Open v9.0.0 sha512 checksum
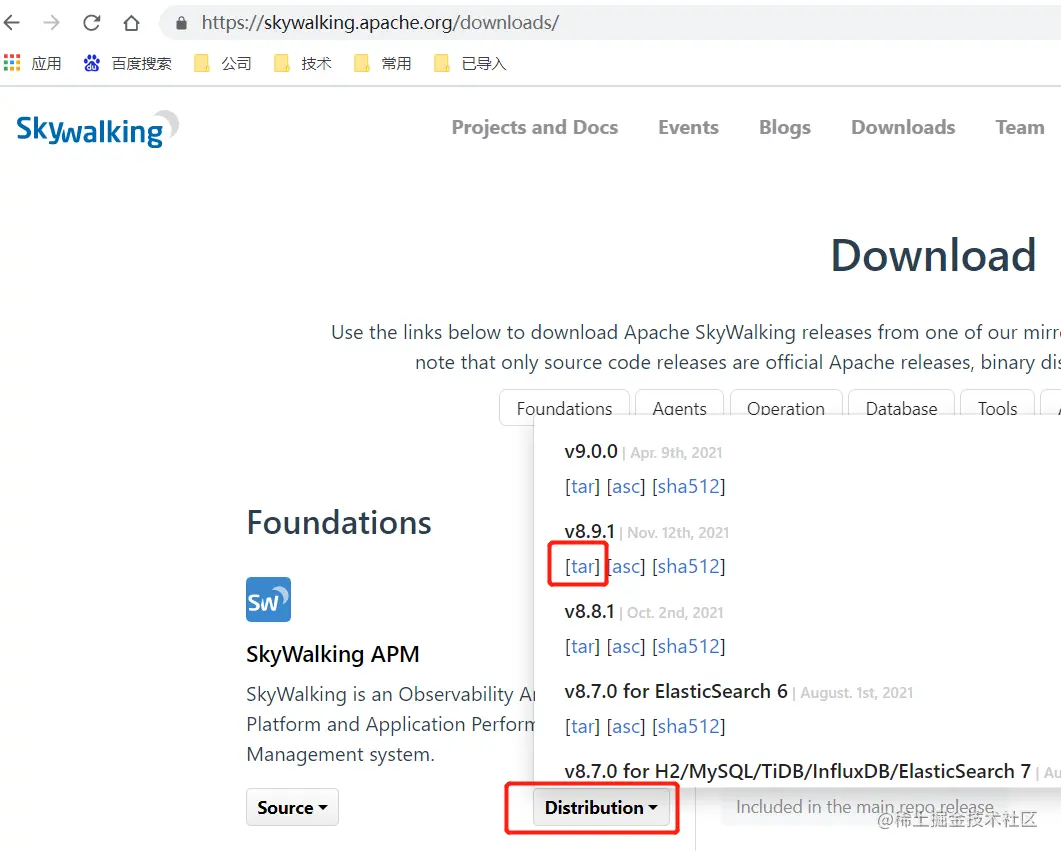This screenshot has width=1061, height=853. click(x=688, y=486)
